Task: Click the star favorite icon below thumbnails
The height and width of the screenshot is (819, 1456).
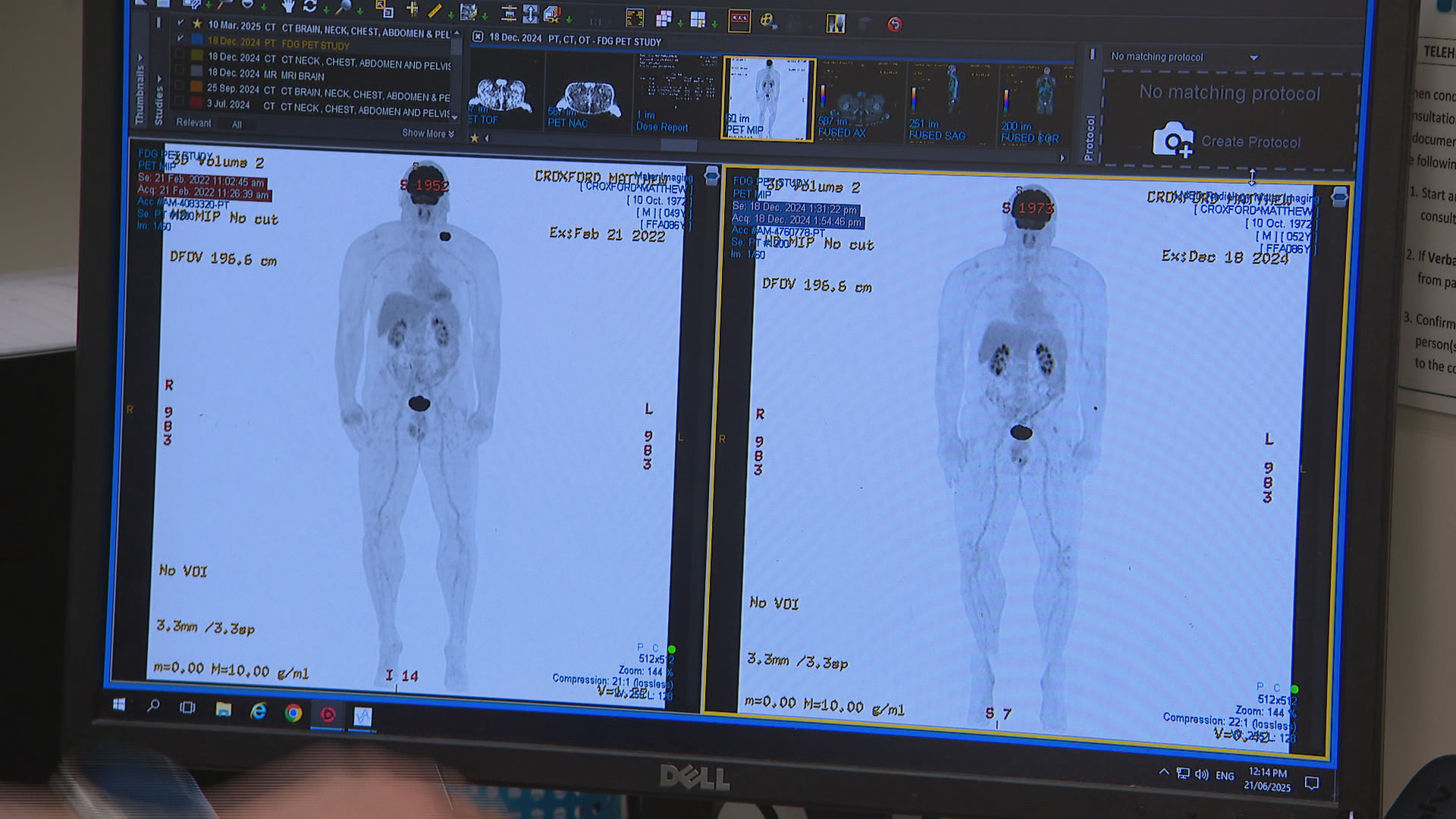Action: (475, 138)
